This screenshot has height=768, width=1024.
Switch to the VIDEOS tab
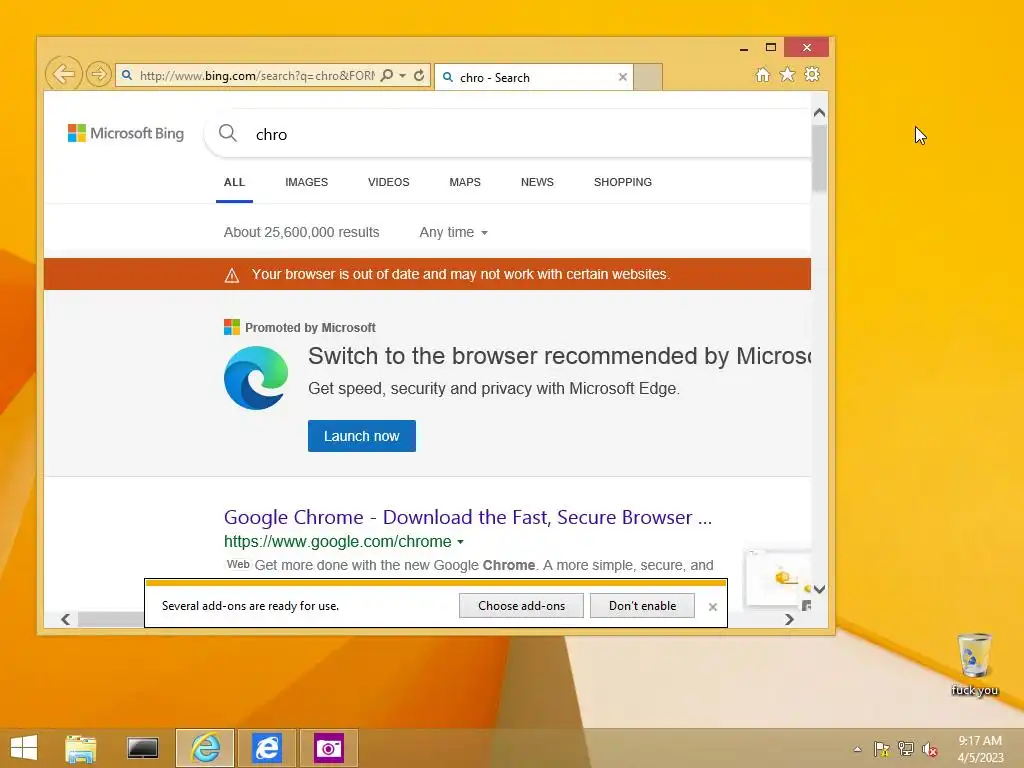coord(389,182)
